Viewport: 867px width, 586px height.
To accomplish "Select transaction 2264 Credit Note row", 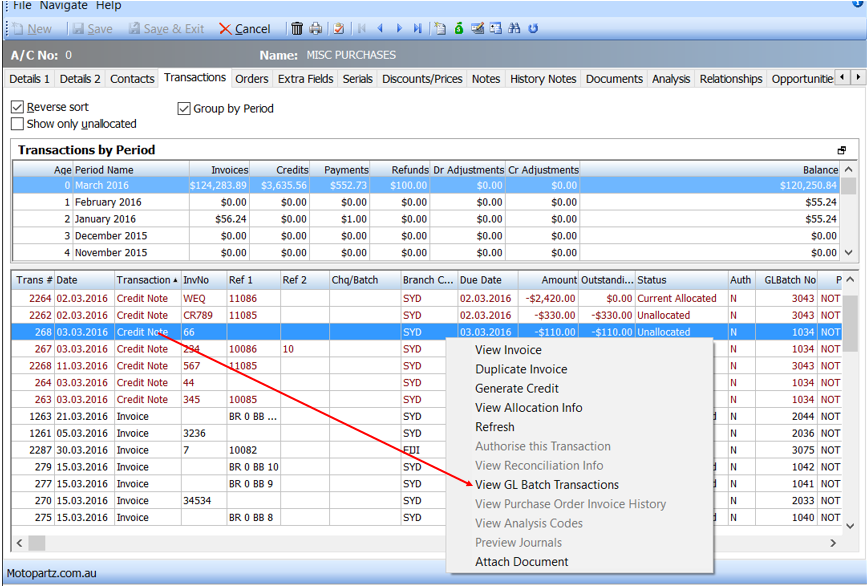I will tap(426, 299).
